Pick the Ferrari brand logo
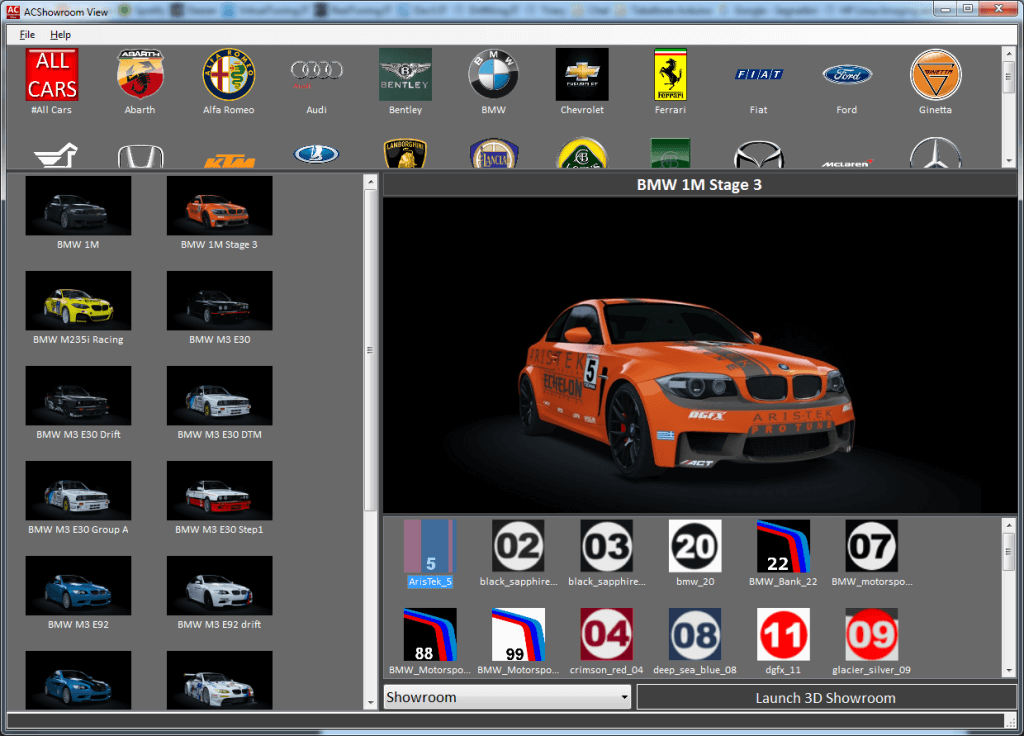 670,74
